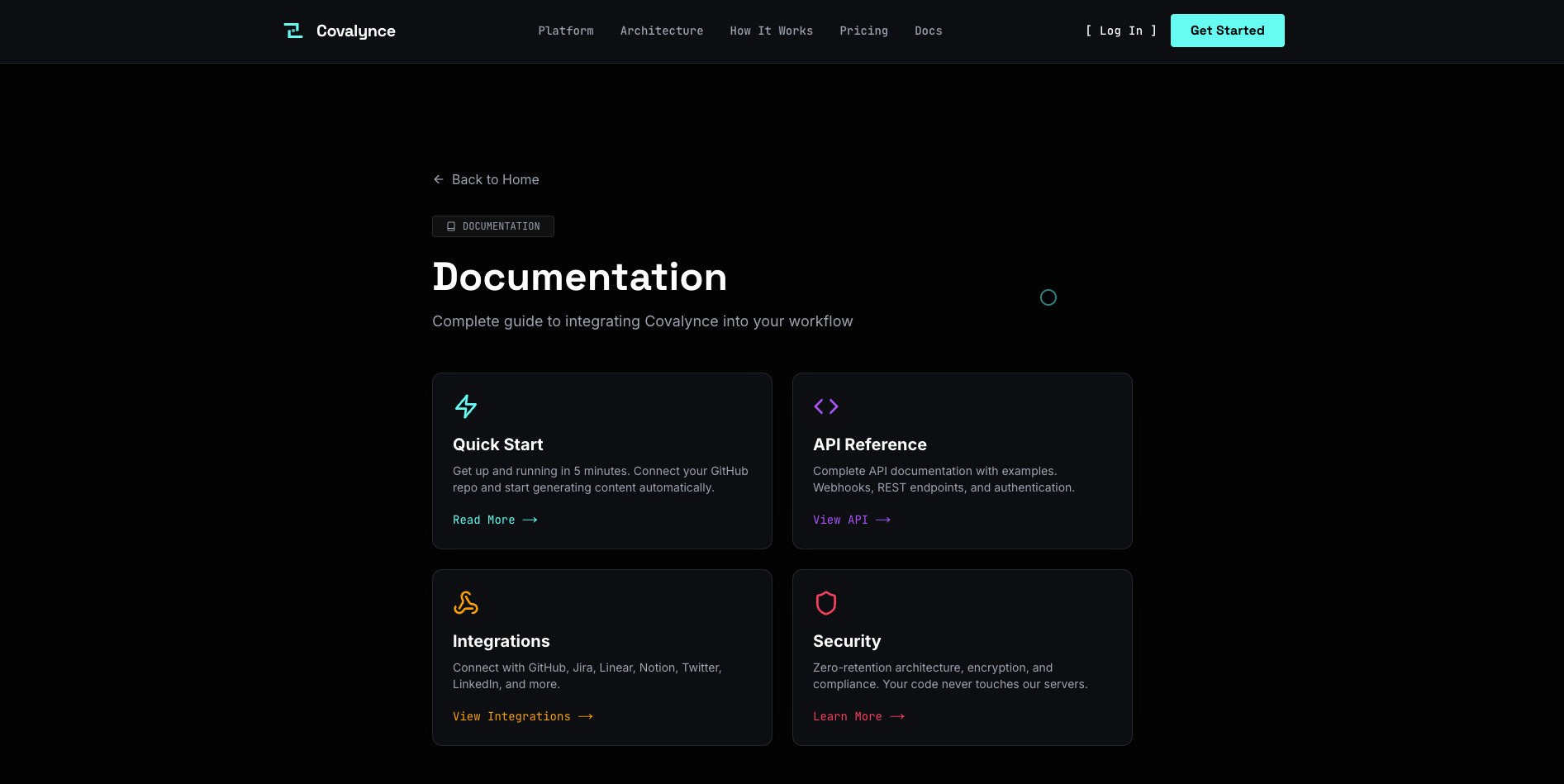The image size is (1564, 784).
Task: Select the Security card title
Action: click(847, 641)
